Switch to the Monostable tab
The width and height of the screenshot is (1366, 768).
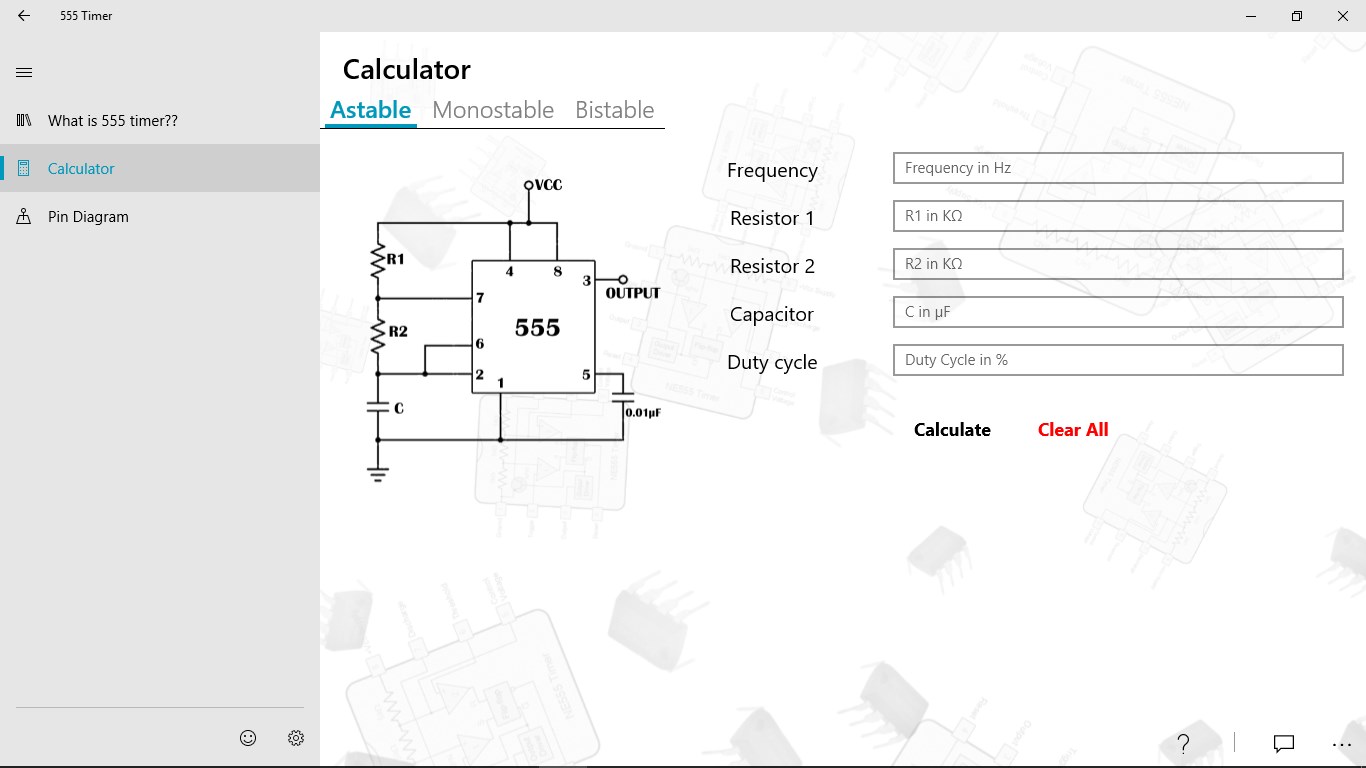point(493,110)
